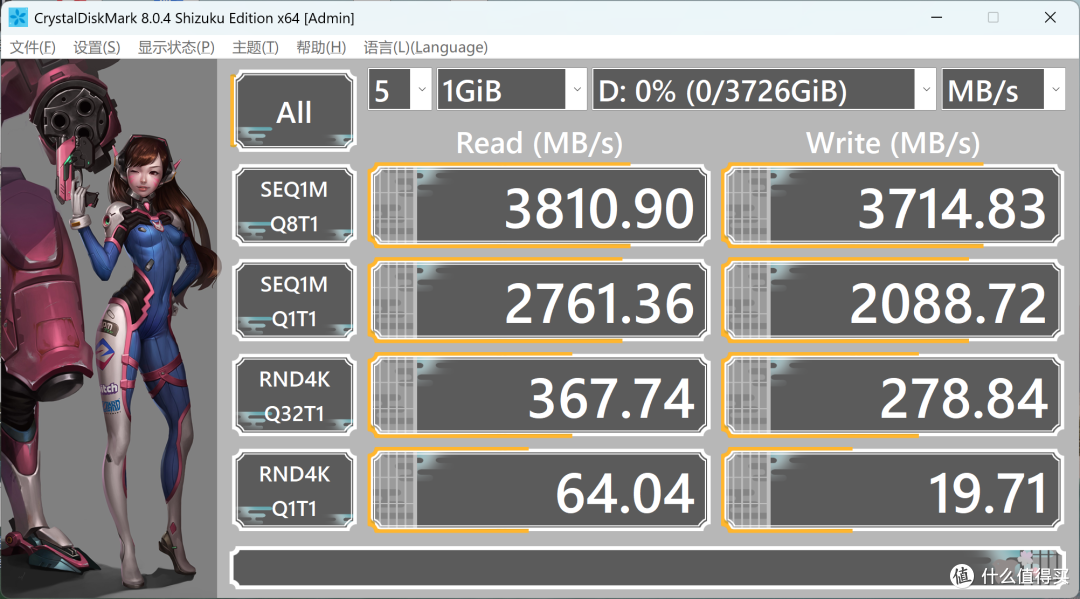Start the RND4K Q1T1 test

(x=294, y=491)
